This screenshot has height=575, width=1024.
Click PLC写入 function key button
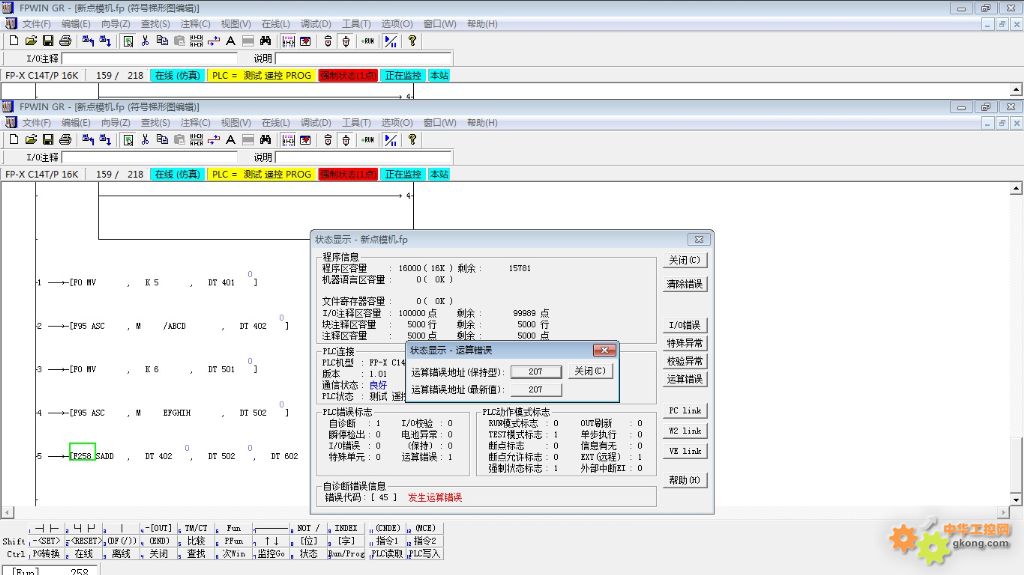(x=424, y=553)
